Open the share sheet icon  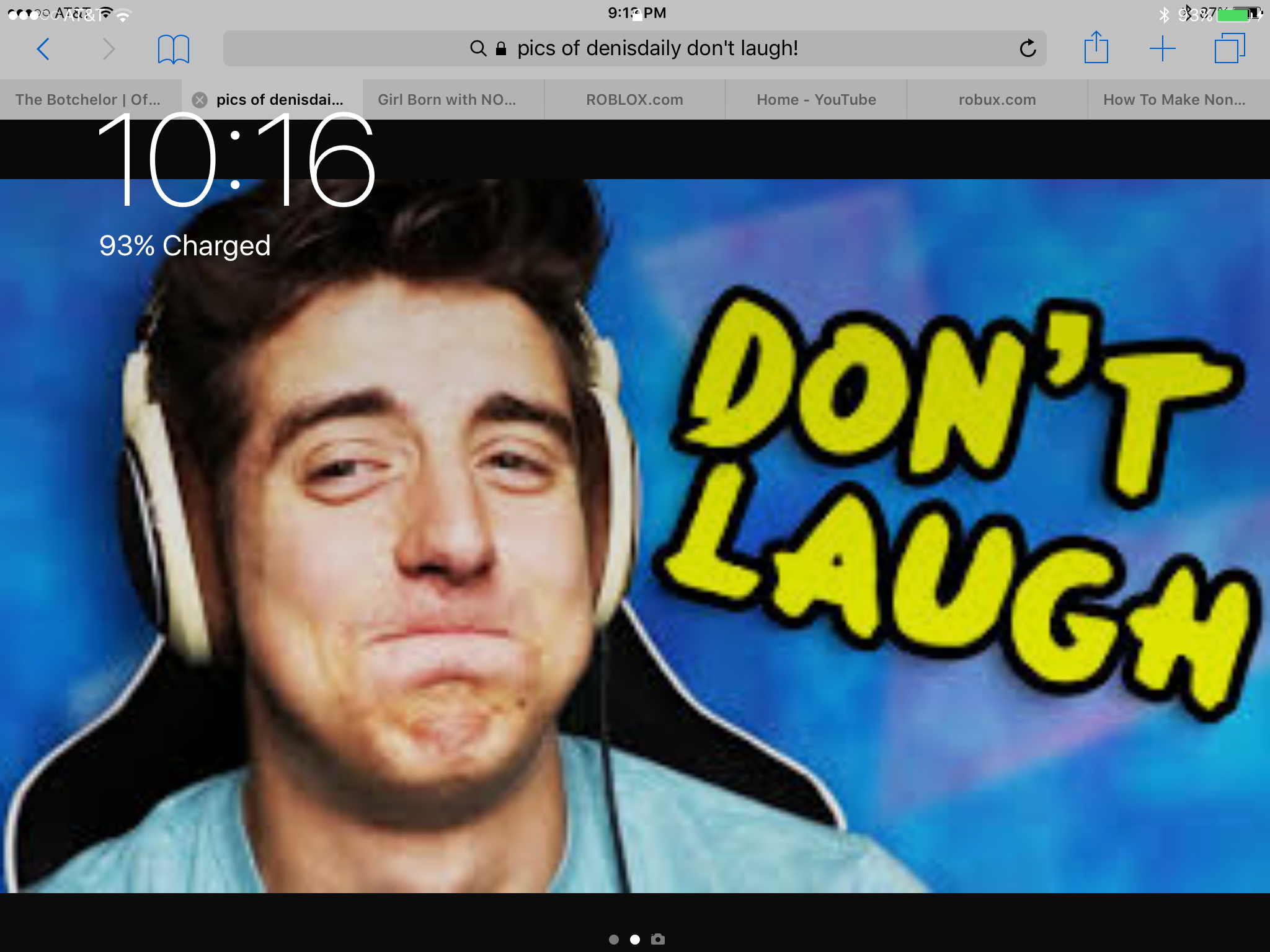pyautogui.click(x=1096, y=48)
